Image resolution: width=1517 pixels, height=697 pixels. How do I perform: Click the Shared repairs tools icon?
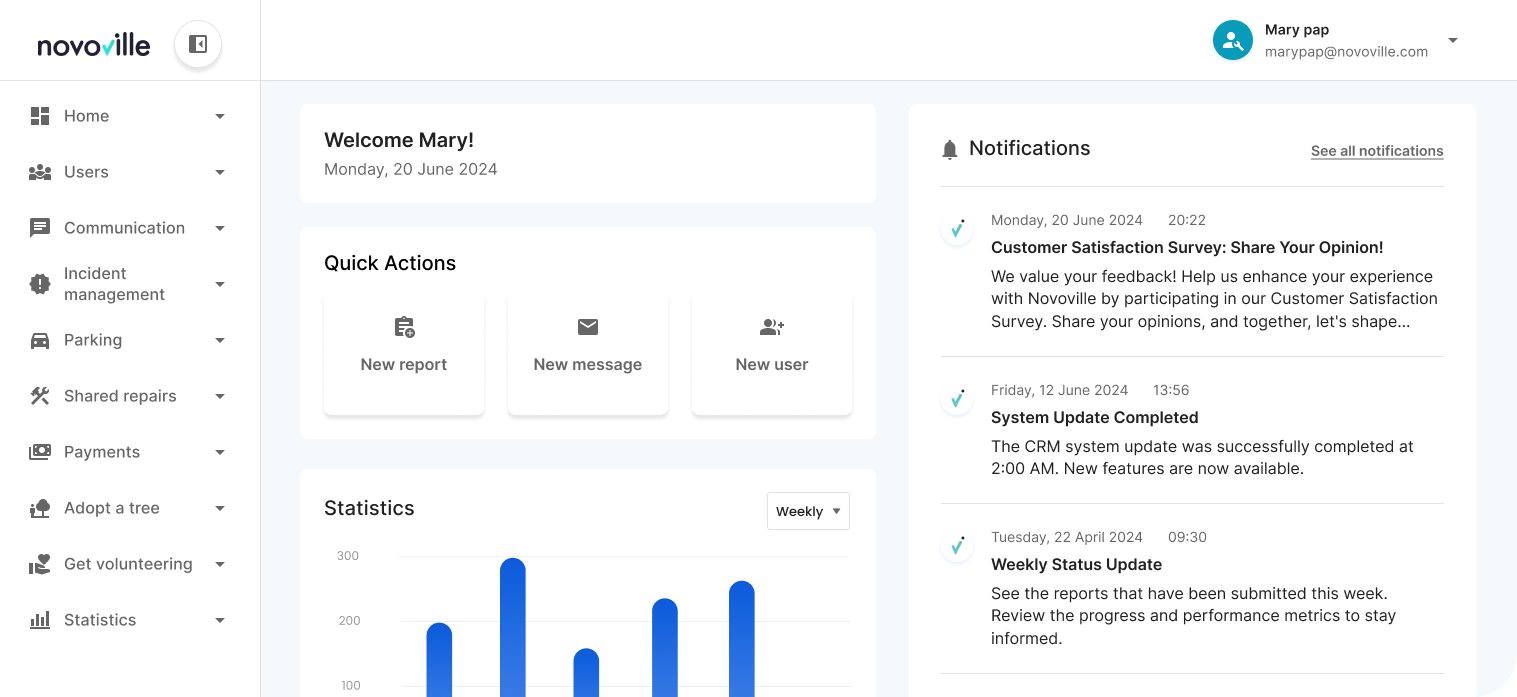pos(40,396)
